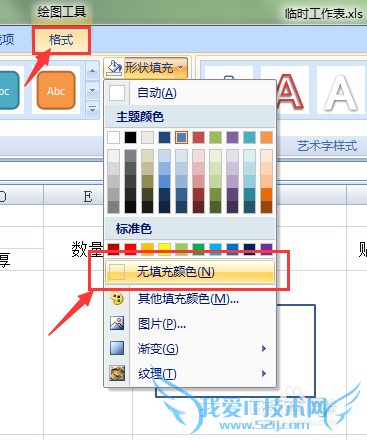Click the texture fill icon
Image resolution: width=367 pixels, height=440 pixels.
117,373
